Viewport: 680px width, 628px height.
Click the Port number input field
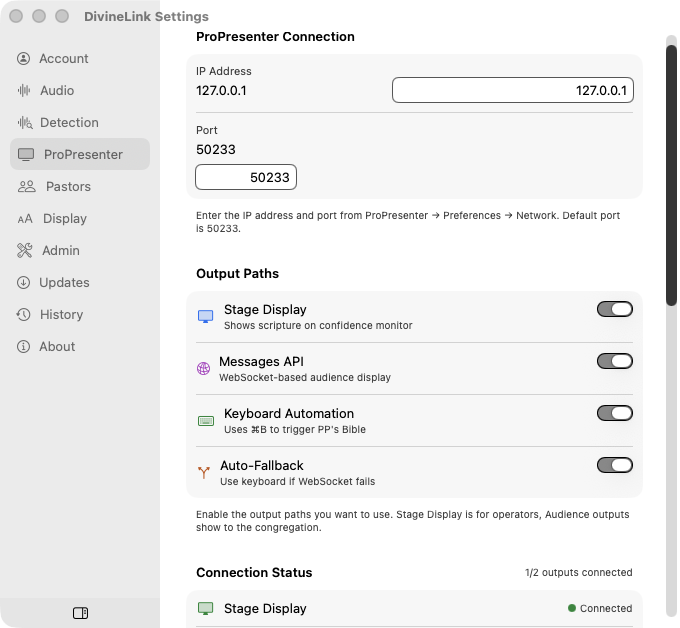pyautogui.click(x=246, y=177)
